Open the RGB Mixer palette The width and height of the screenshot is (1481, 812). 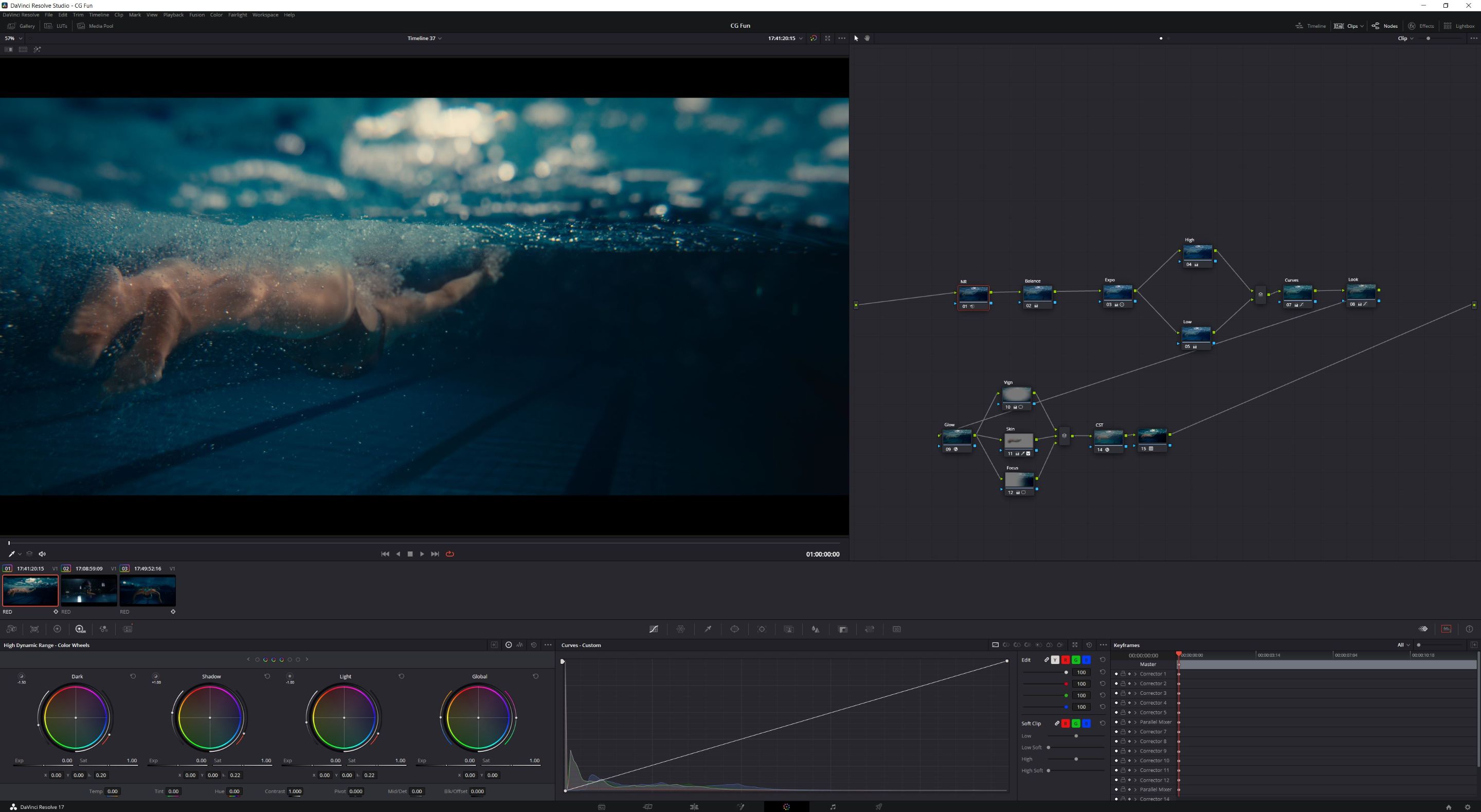[103, 629]
